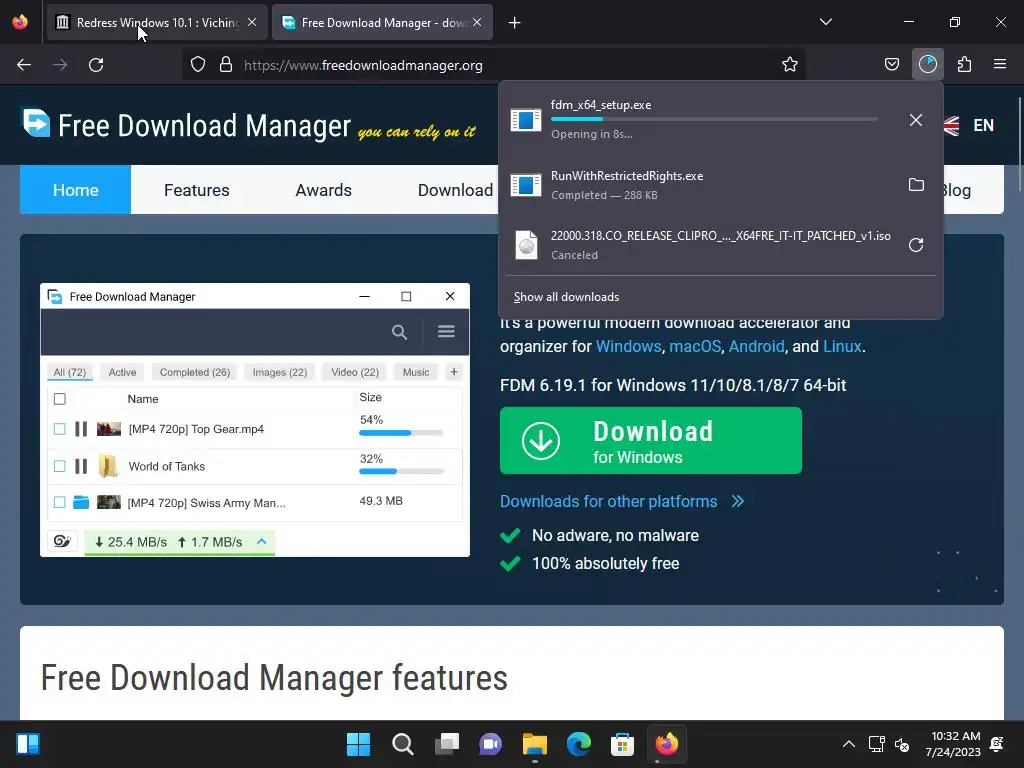Click folder icon beside Swiss Army Man
The image size is (1024, 768).
point(81,502)
